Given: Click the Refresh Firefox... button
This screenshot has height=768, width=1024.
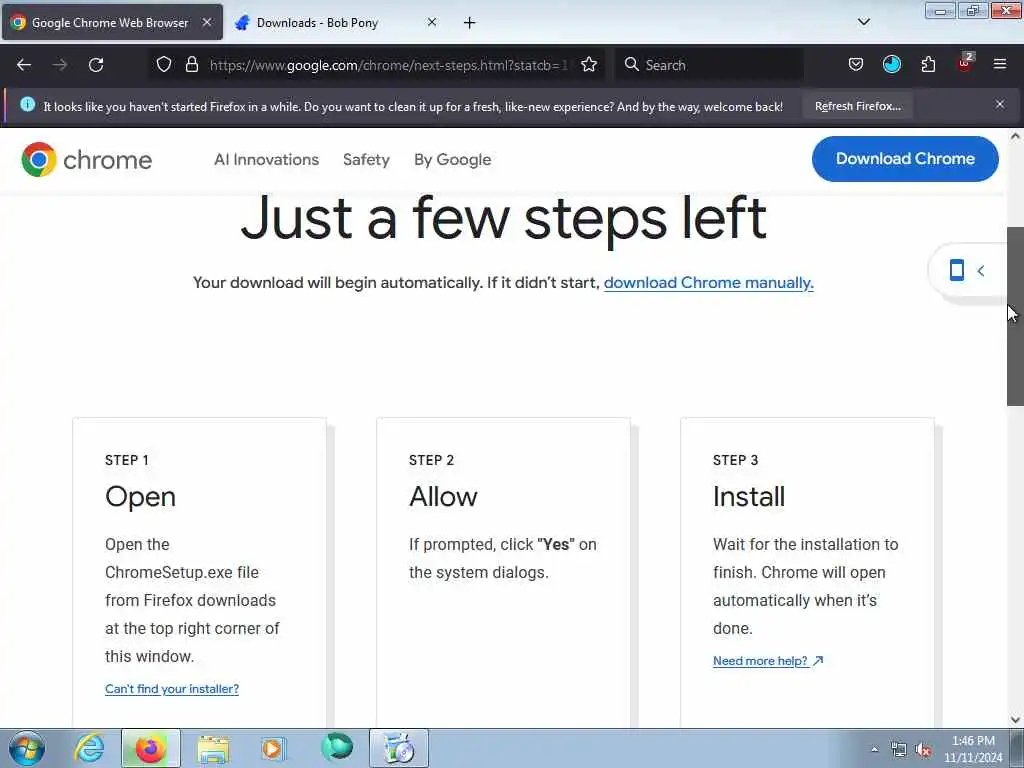Looking at the screenshot, I should tap(857, 106).
